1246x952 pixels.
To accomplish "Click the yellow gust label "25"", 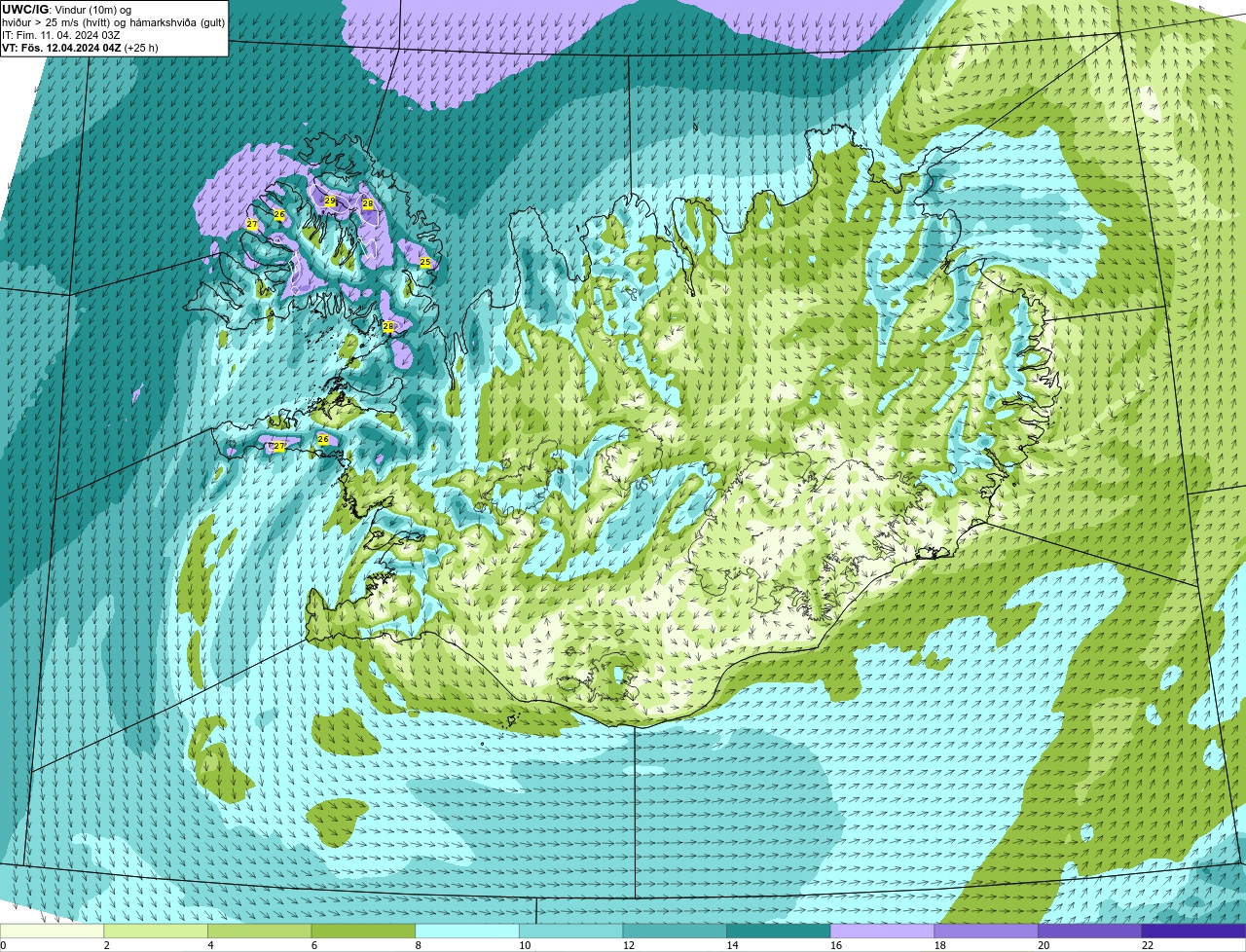I will [x=425, y=263].
